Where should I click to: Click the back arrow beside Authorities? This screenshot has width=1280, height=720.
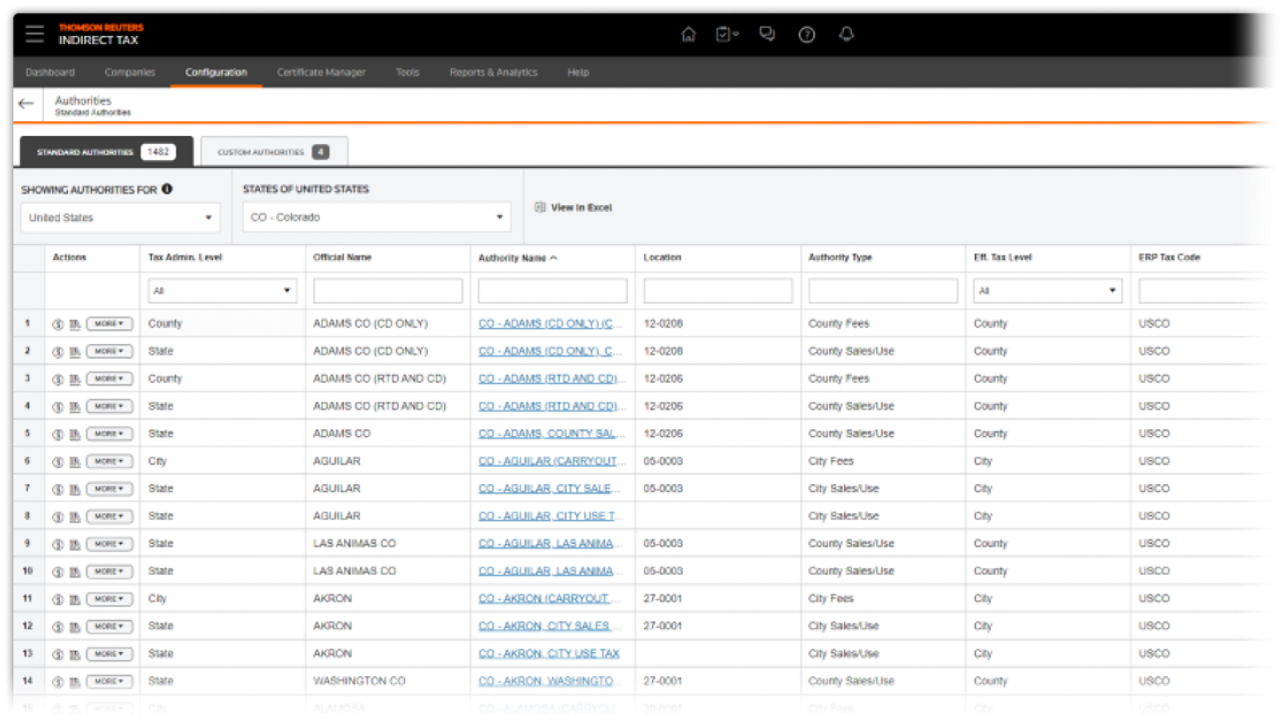[26, 104]
